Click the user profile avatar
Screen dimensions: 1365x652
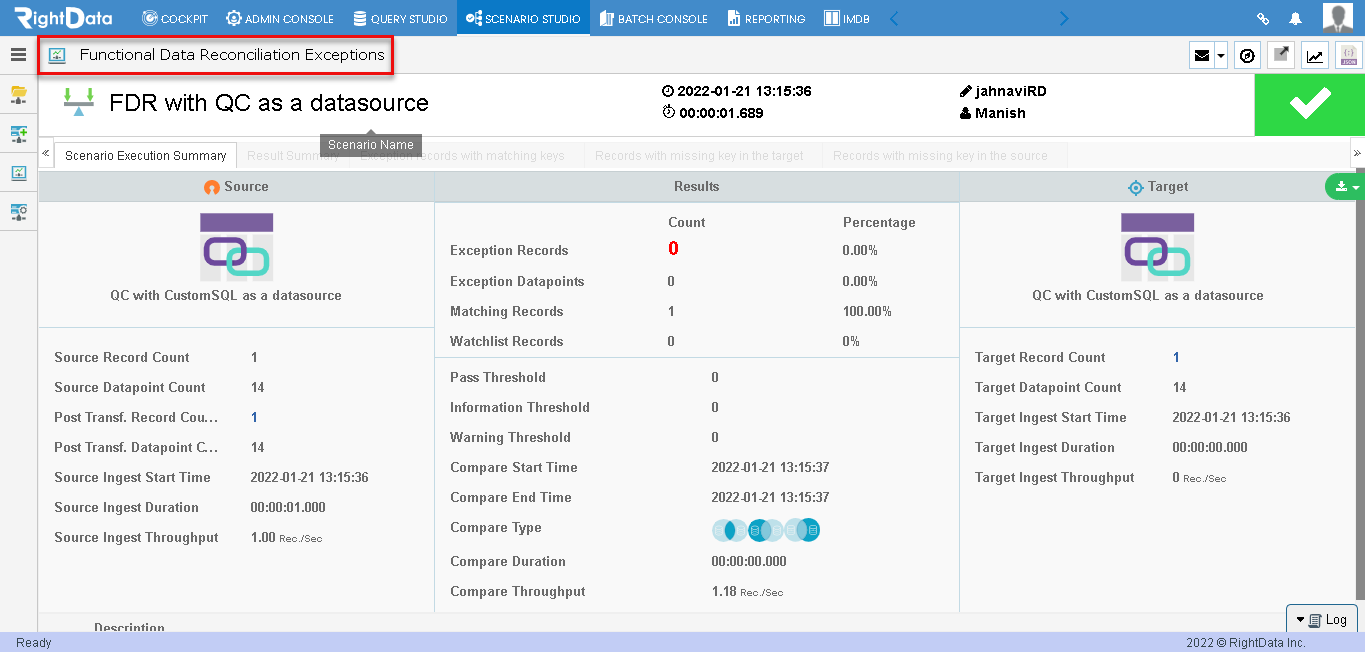1338,18
